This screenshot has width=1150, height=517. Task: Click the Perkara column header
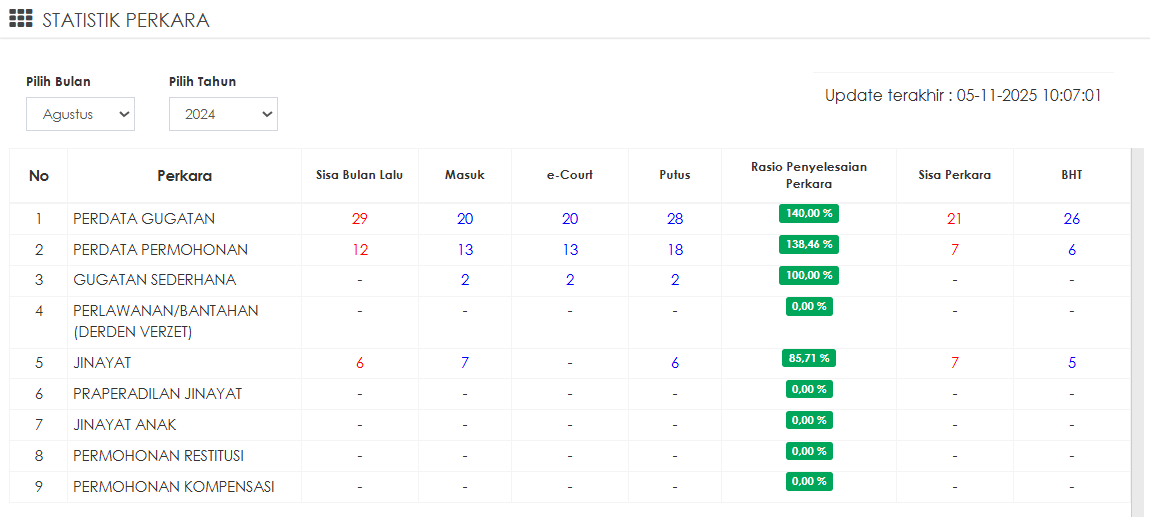point(184,176)
